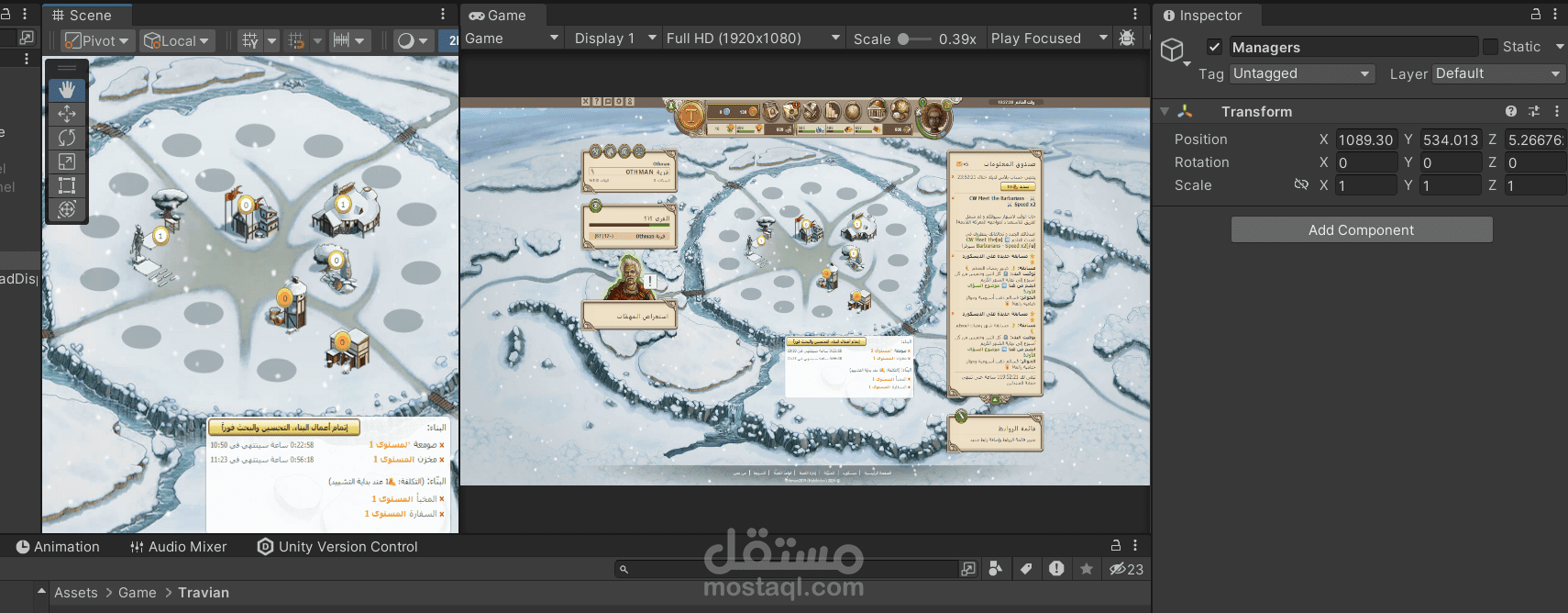
Task: Open Transform component context menu
Action: pos(1556,111)
